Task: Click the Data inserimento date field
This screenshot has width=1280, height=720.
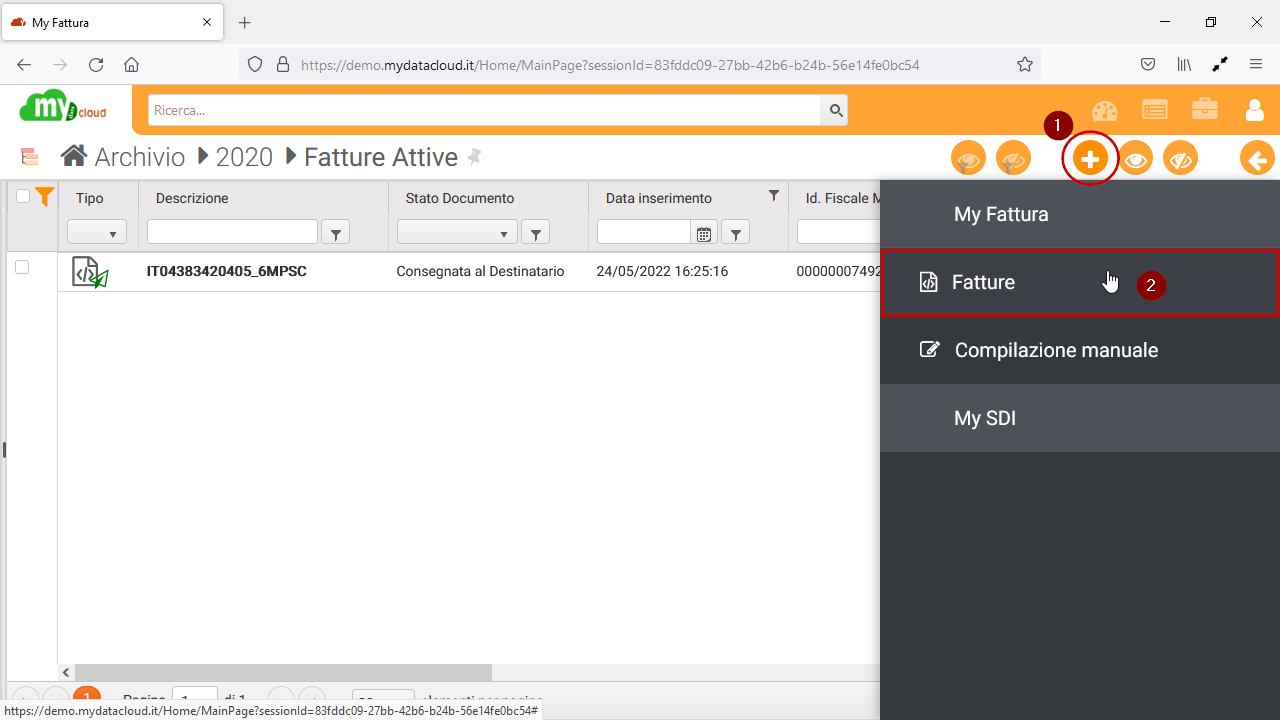Action: point(644,232)
